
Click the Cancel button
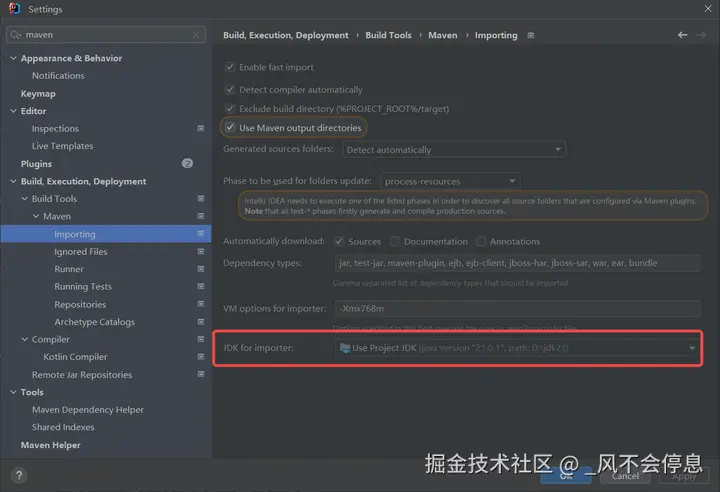[625, 476]
